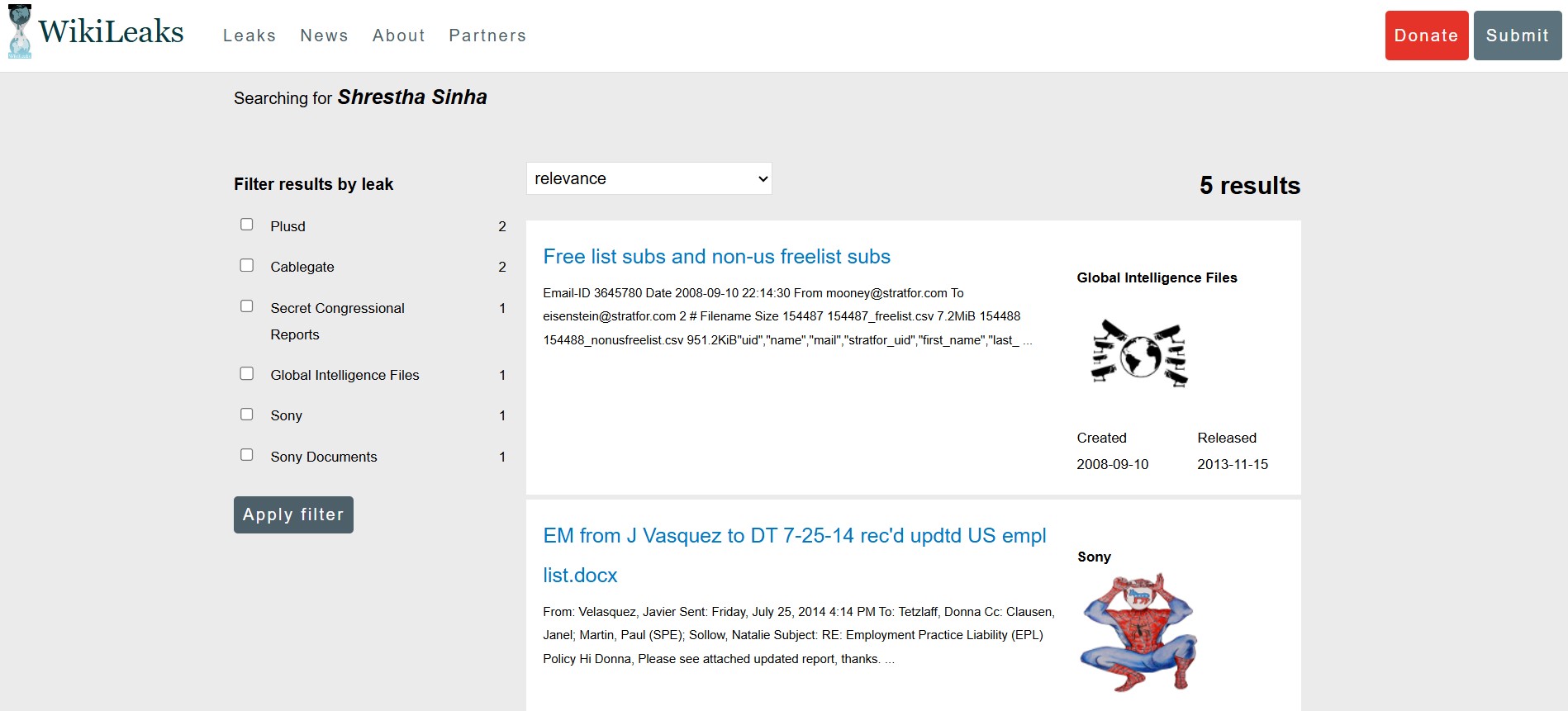The image size is (1568, 711).
Task: Click the Sony Spider-Man image icon
Action: point(1139,633)
